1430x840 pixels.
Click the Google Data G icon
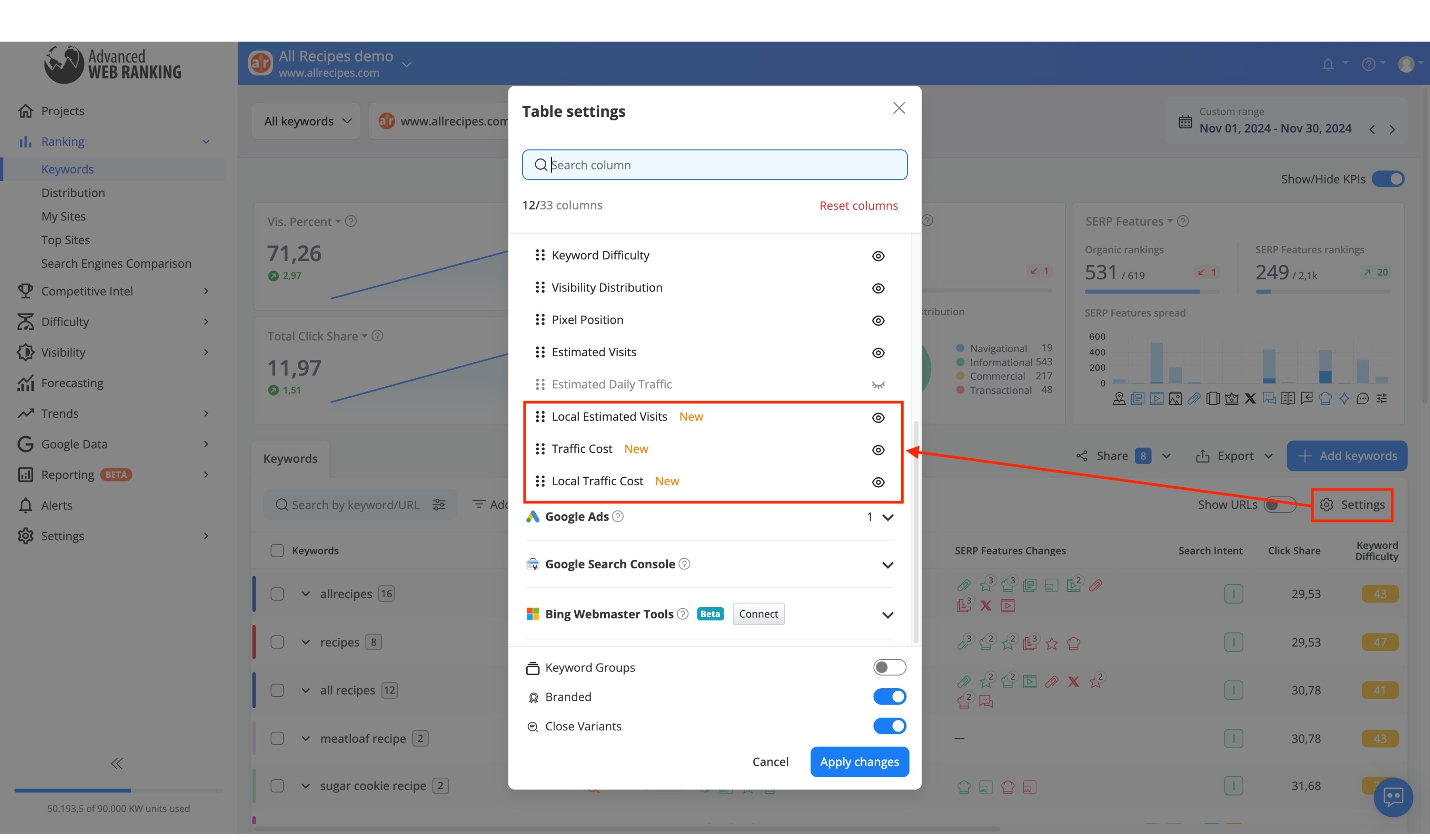(x=25, y=444)
